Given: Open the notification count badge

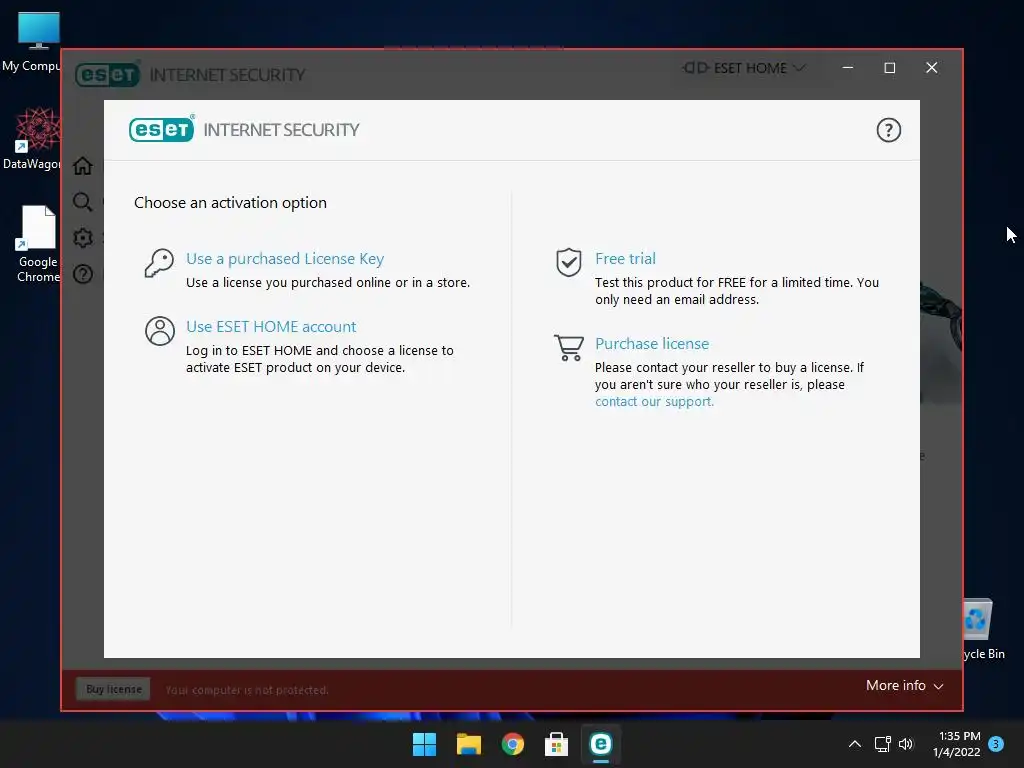Looking at the screenshot, I should (x=996, y=744).
